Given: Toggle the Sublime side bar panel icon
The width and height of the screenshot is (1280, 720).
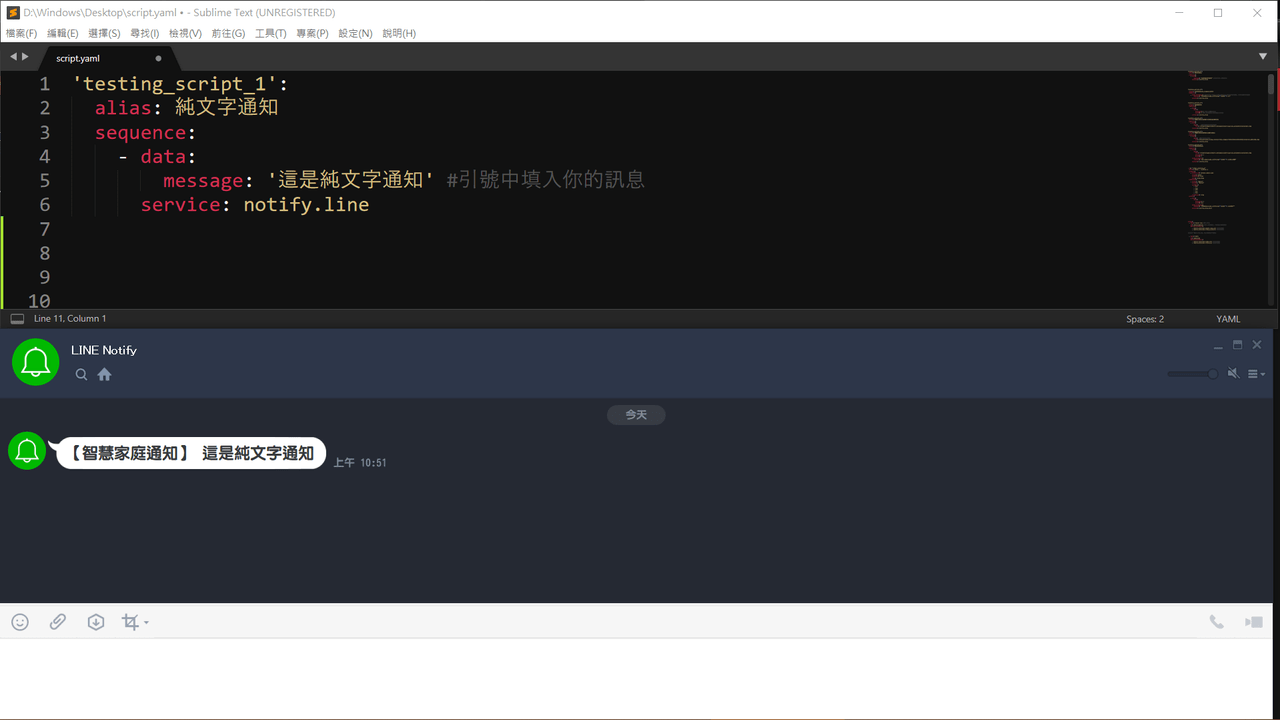Looking at the screenshot, I should [17, 319].
